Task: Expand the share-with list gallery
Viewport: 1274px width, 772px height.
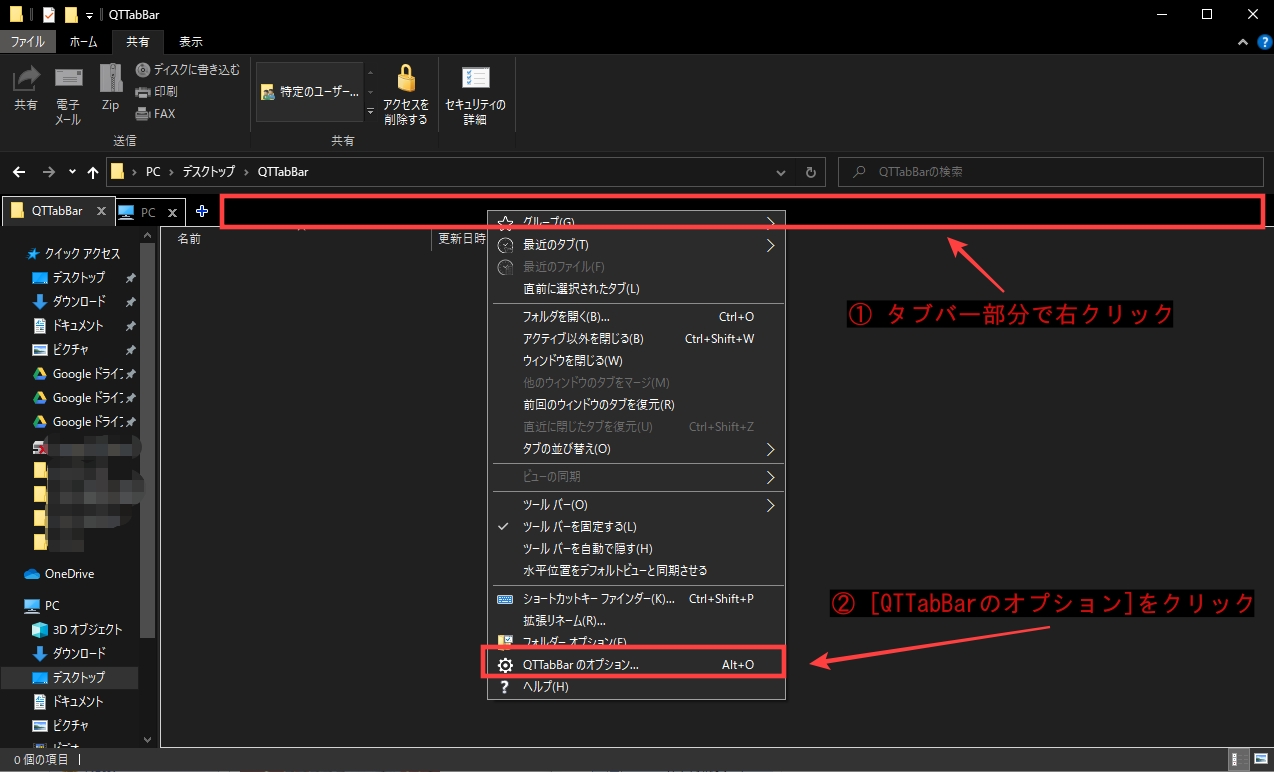Action: click(x=370, y=111)
